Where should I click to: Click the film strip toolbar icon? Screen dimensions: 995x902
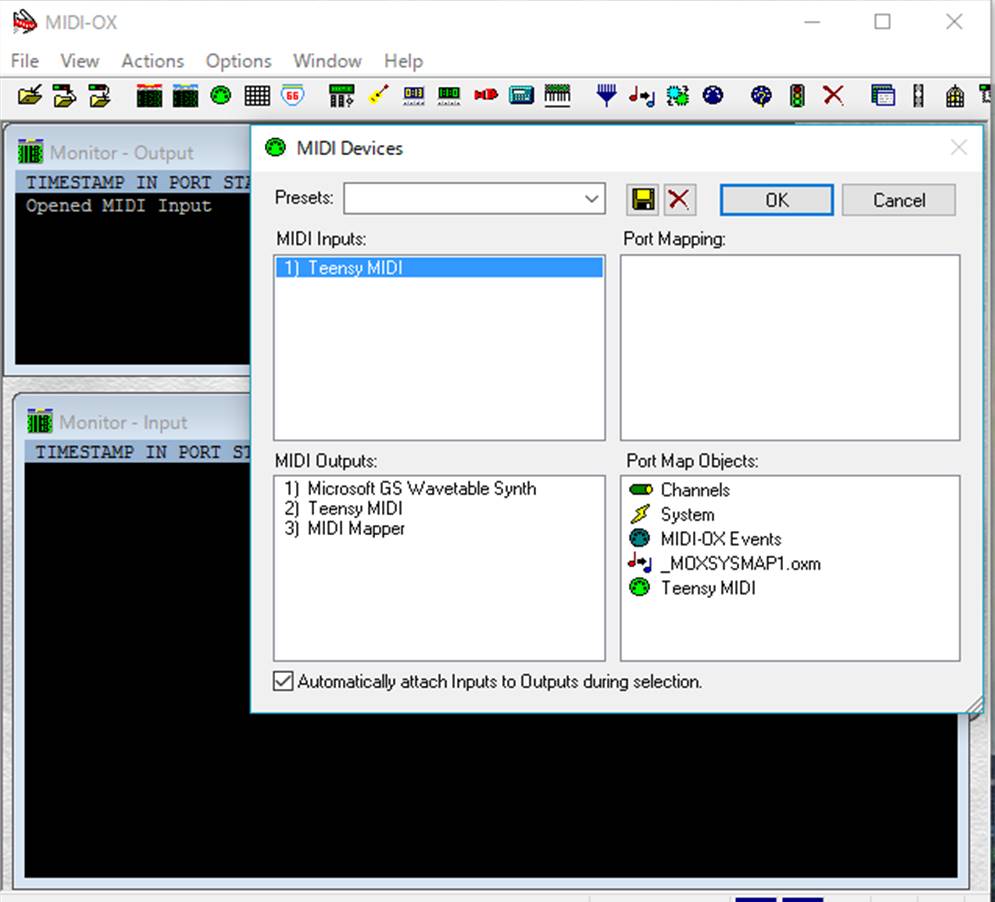918,96
